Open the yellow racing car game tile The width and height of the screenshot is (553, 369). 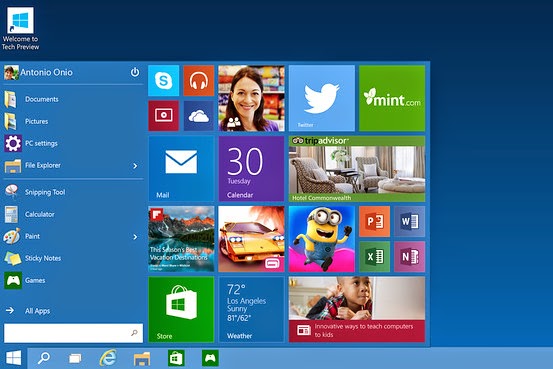click(x=251, y=239)
